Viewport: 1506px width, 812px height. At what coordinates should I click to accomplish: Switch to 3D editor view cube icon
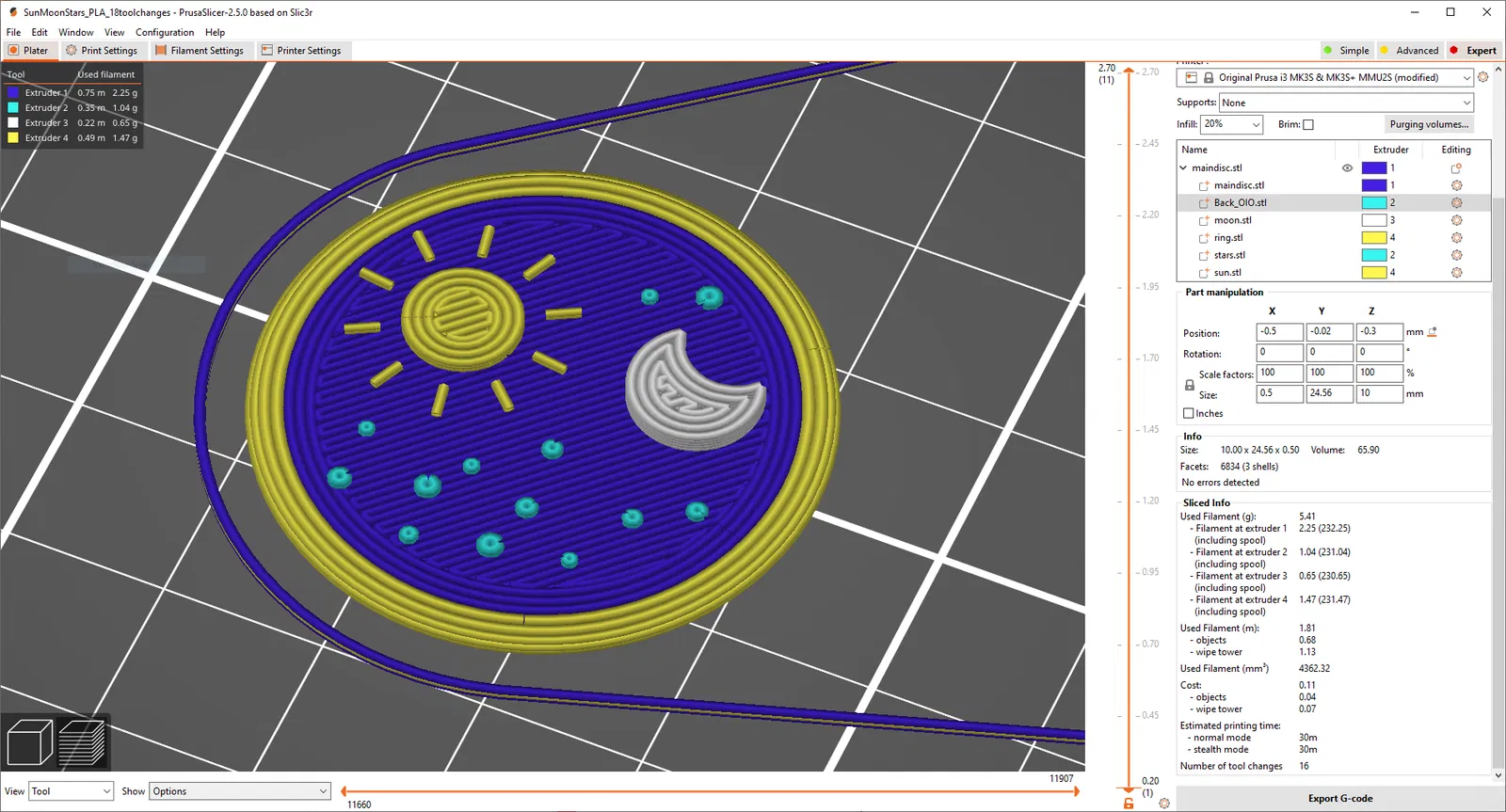[x=30, y=742]
